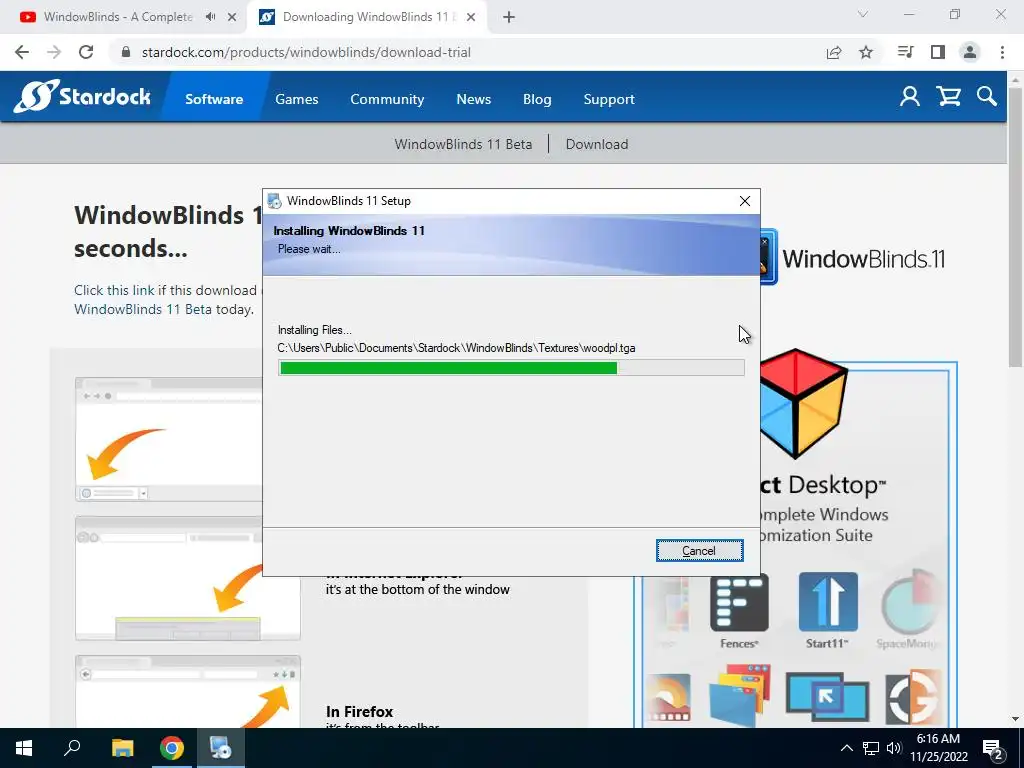Viewport: 1024px width, 768px height.
Task: Open the media control icon in Chrome toolbar
Action: coord(905,52)
